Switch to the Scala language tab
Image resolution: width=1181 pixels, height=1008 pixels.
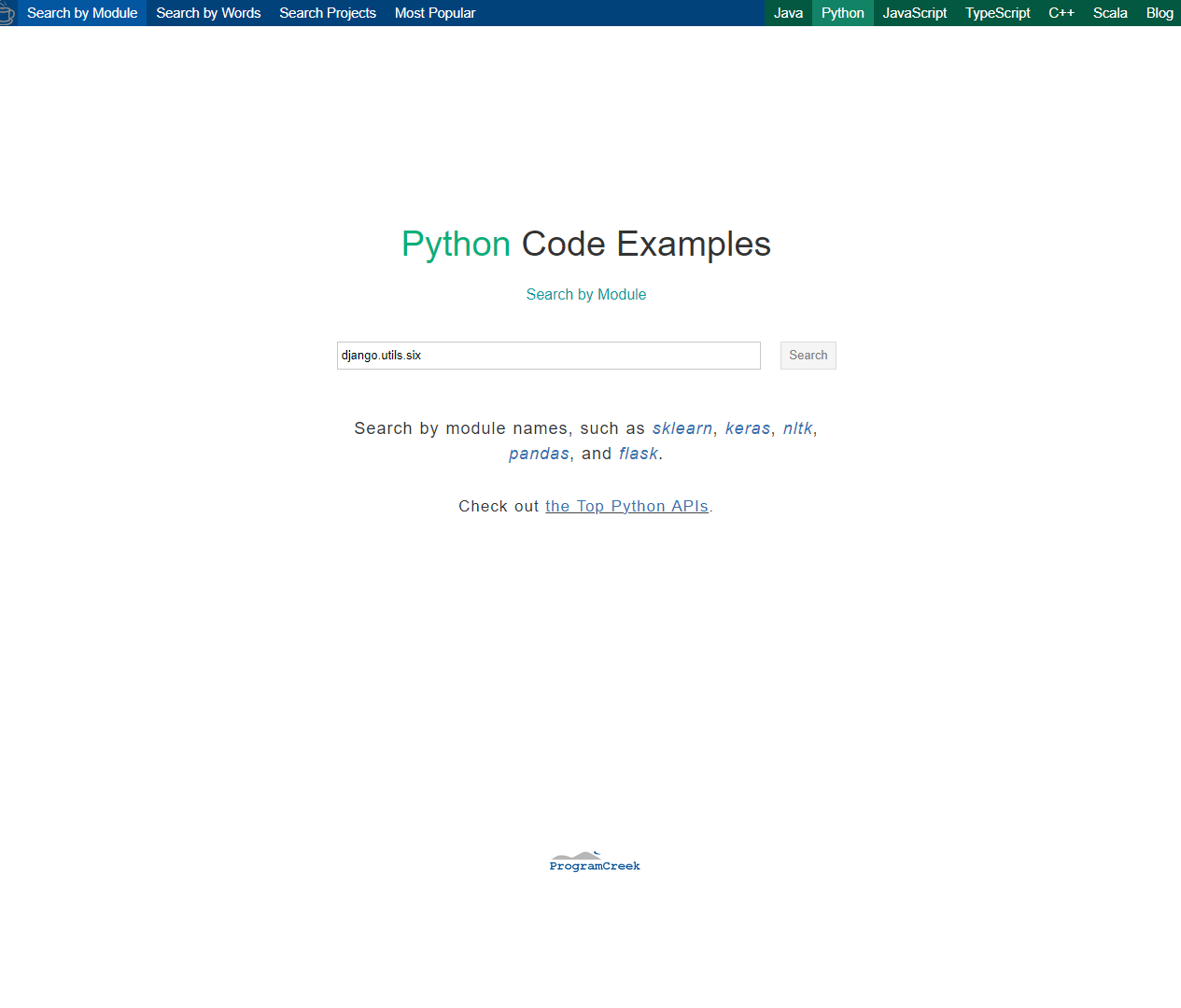1110,13
